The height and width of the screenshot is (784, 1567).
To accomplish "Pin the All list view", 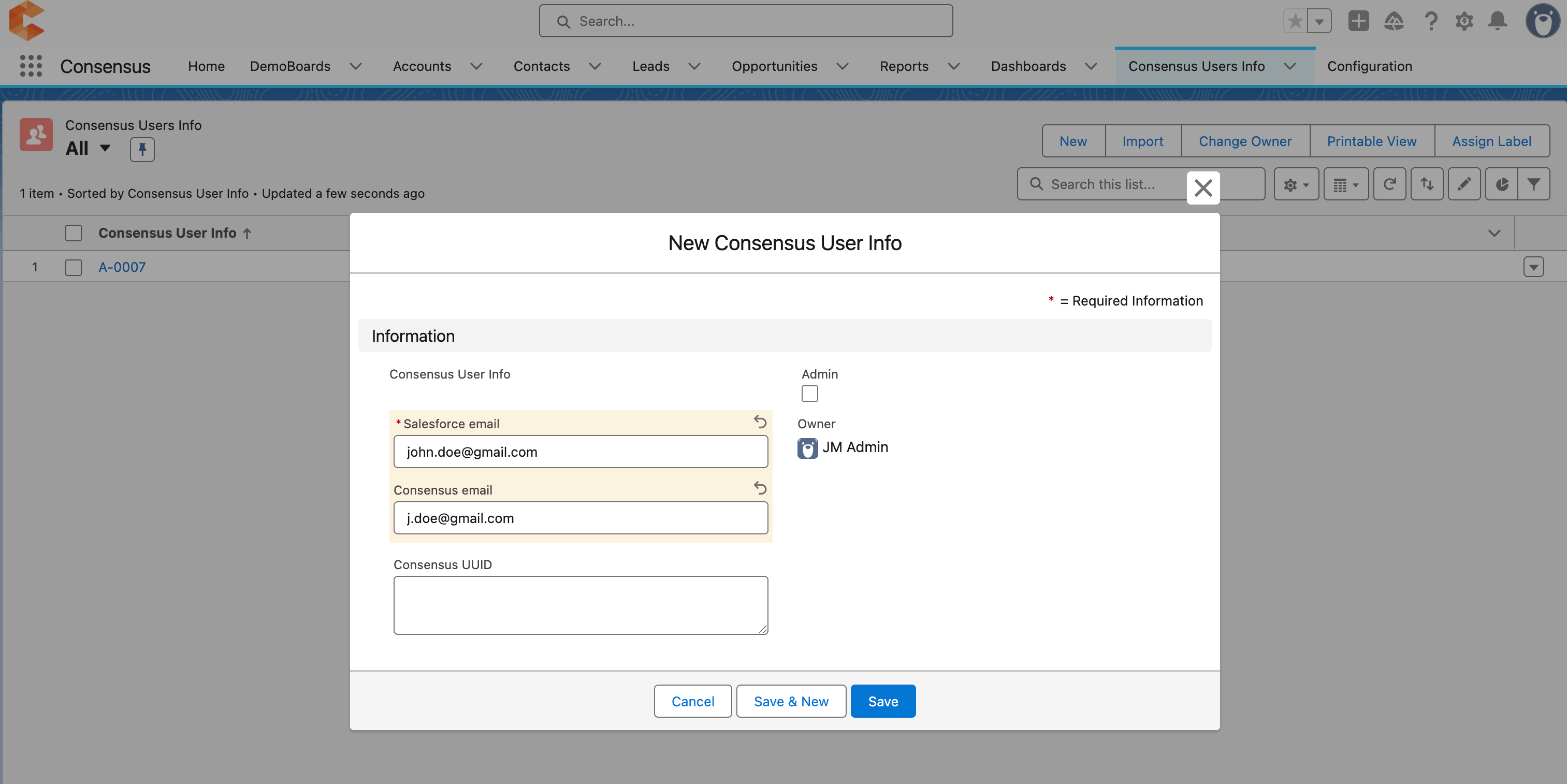I will [142, 149].
